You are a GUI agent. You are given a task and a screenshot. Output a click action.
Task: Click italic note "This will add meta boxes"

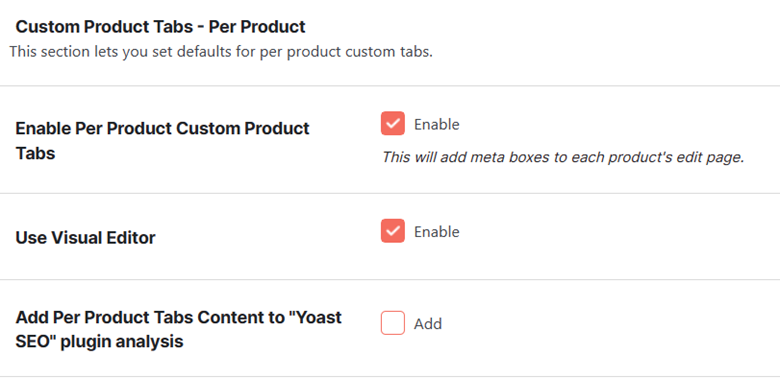[464, 158]
